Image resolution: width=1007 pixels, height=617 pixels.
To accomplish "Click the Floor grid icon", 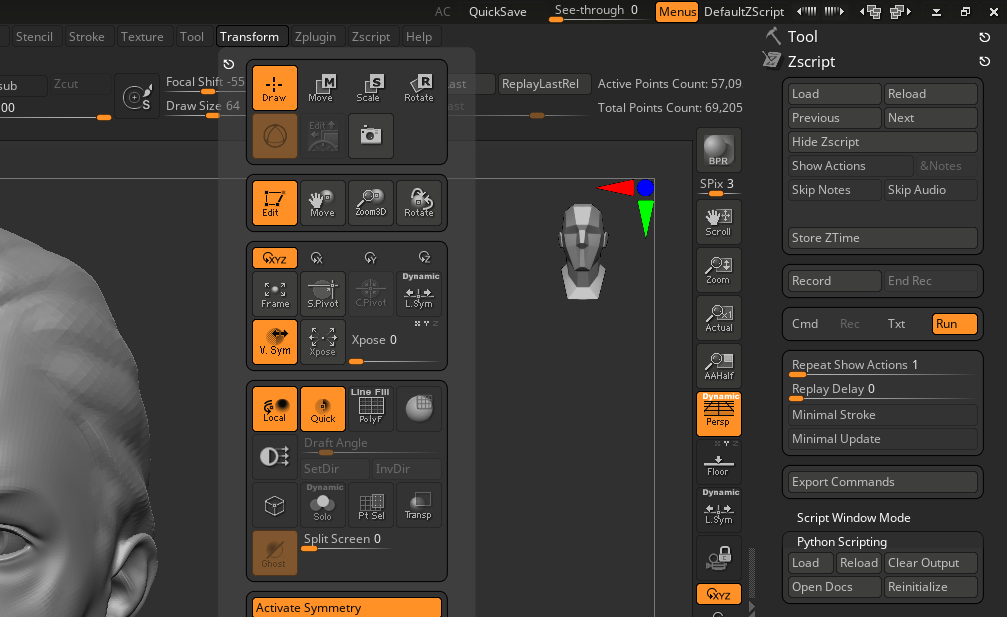I will coord(719,462).
